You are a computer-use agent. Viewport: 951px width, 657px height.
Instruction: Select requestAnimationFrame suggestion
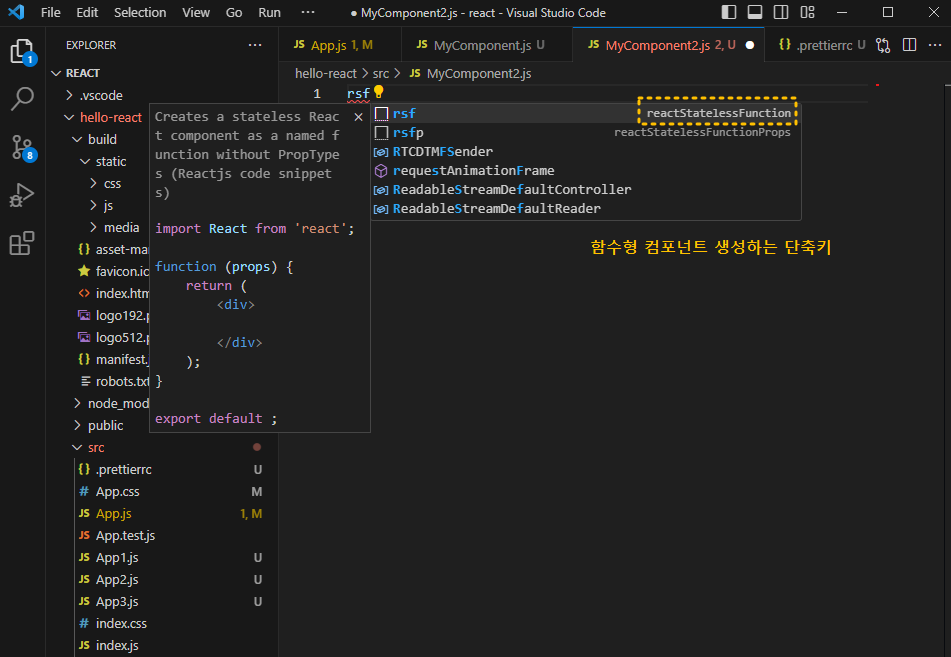pyautogui.click(x=586, y=170)
